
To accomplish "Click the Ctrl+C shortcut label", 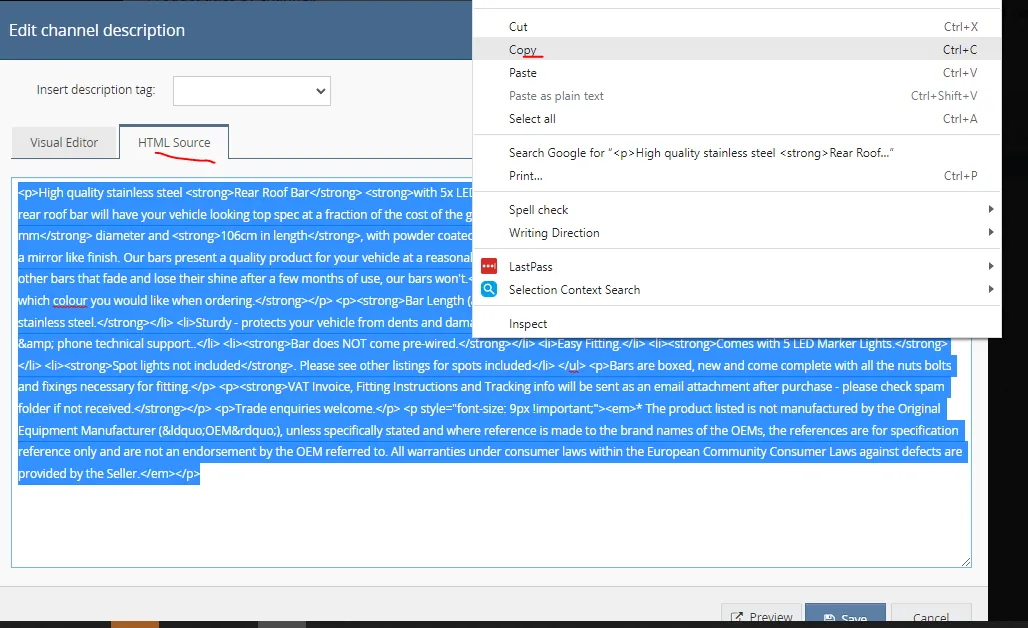I will pyautogui.click(x=960, y=50).
